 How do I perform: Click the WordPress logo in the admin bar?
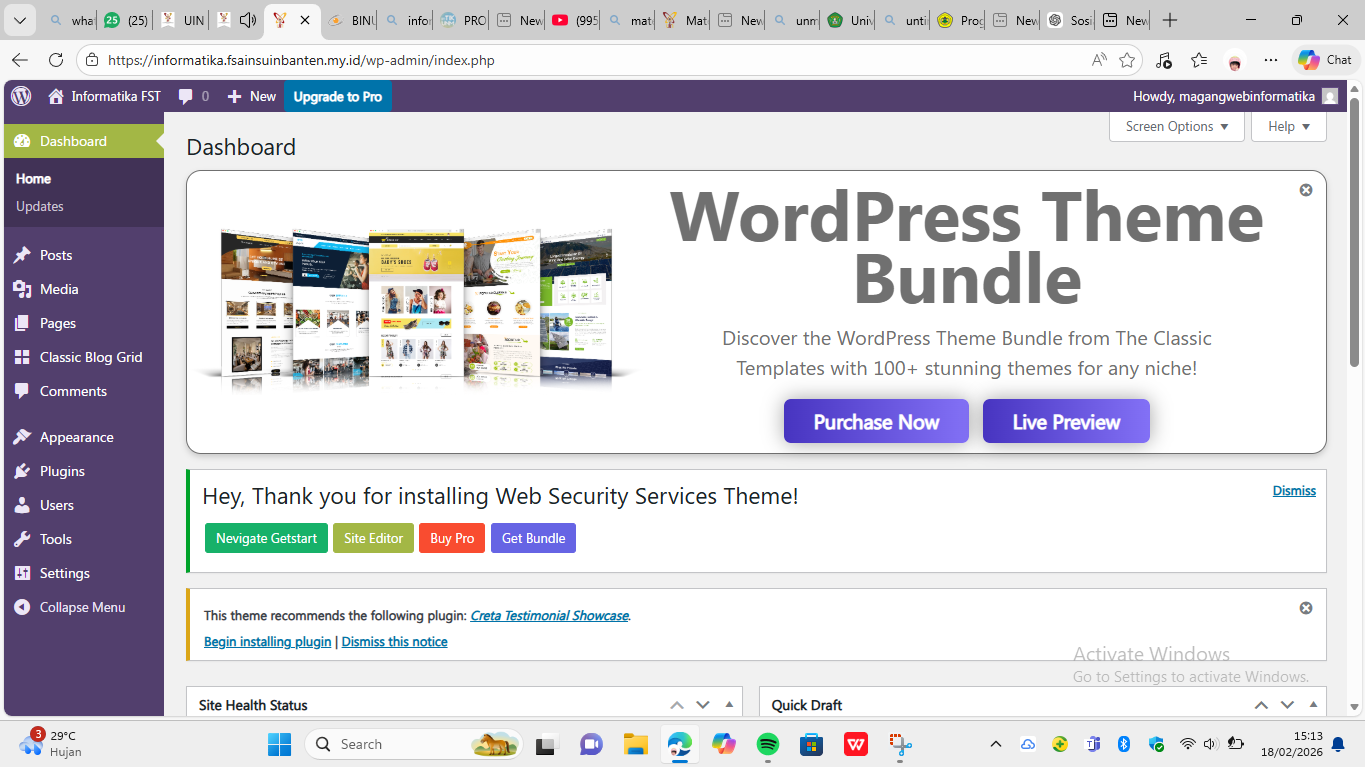tap(22, 96)
